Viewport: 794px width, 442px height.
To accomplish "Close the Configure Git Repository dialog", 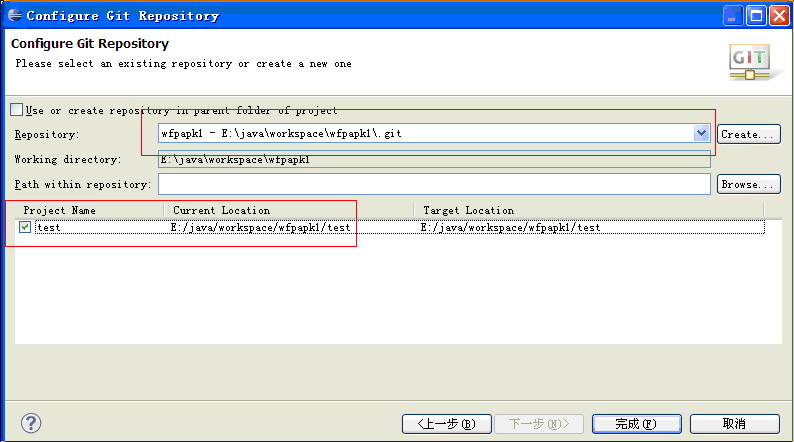I will tap(779, 16).
